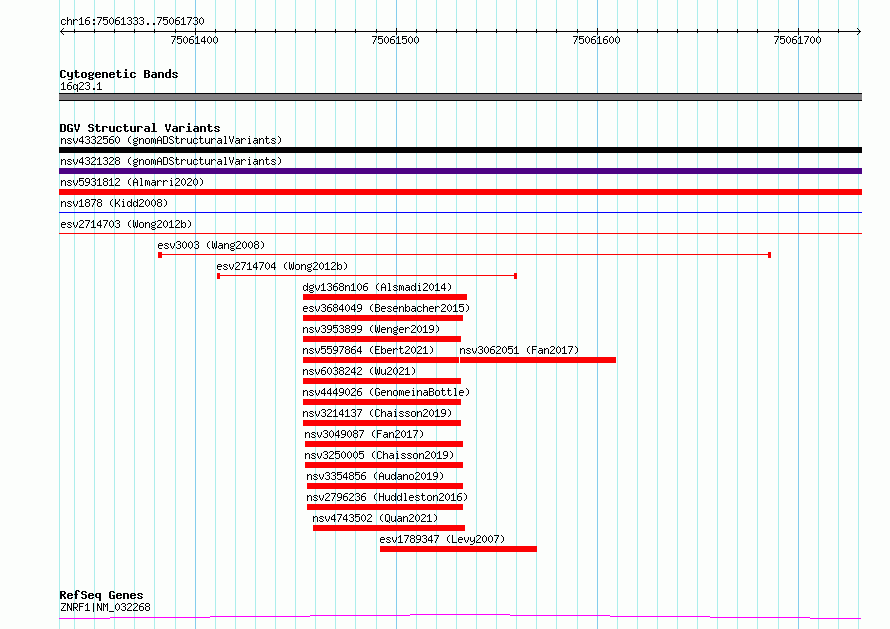Select the nsv3953899 (Wenger2019) label

tap(371, 329)
